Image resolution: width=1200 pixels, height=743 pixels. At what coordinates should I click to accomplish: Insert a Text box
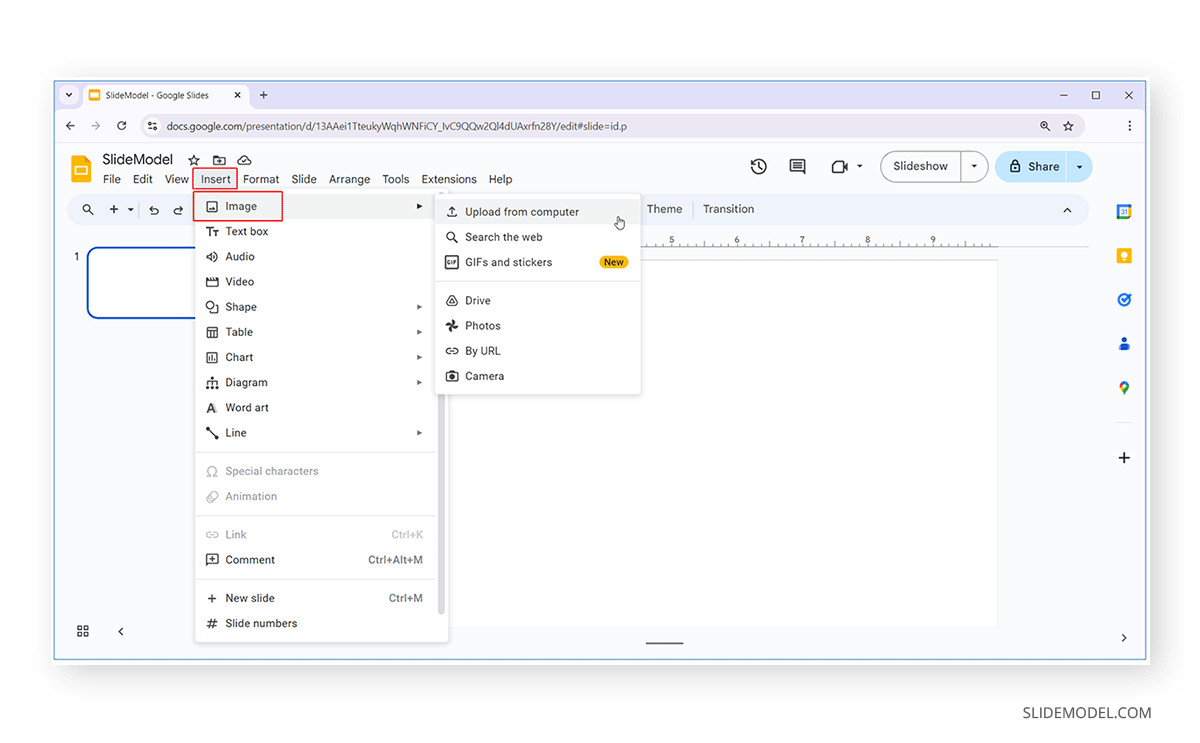(x=315, y=231)
